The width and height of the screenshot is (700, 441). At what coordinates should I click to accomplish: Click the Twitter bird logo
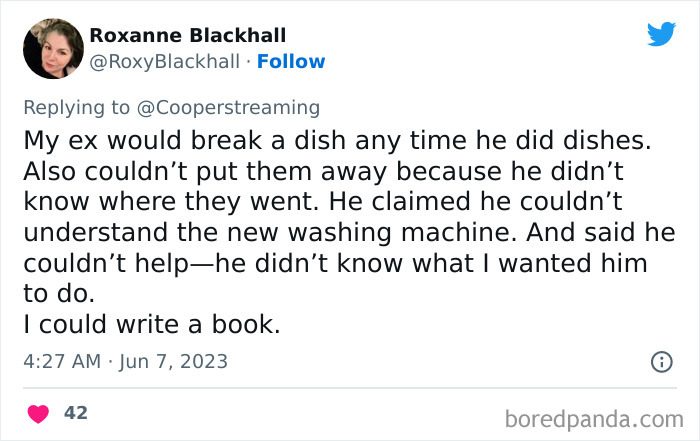click(661, 34)
